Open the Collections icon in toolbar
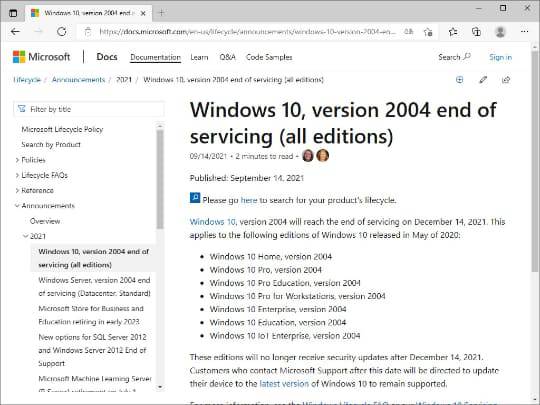This screenshot has height=405, width=540. (476, 32)
